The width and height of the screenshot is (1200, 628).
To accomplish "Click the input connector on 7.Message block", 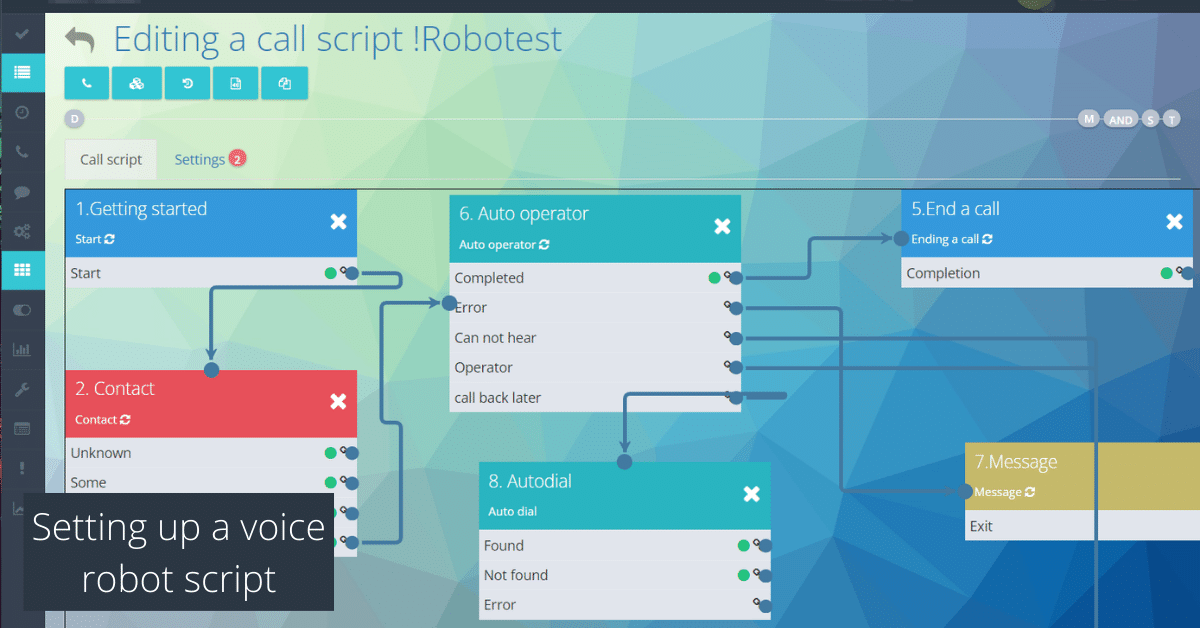I will (965, 491).
